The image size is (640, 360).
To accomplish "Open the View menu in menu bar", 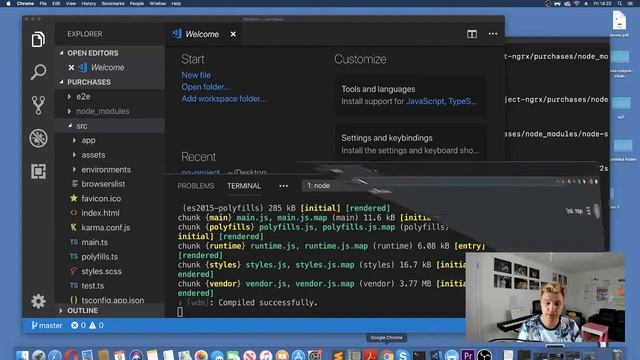I will (71, 3).
